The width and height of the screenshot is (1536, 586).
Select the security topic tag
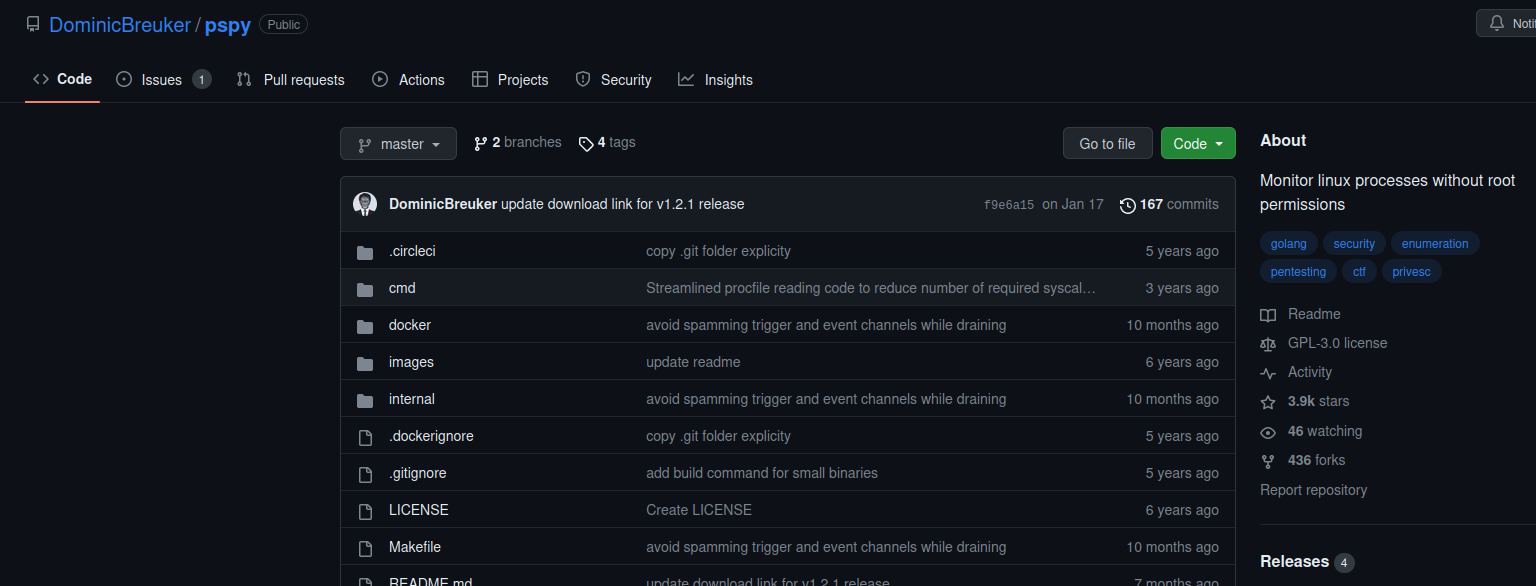click(1354, 244)
